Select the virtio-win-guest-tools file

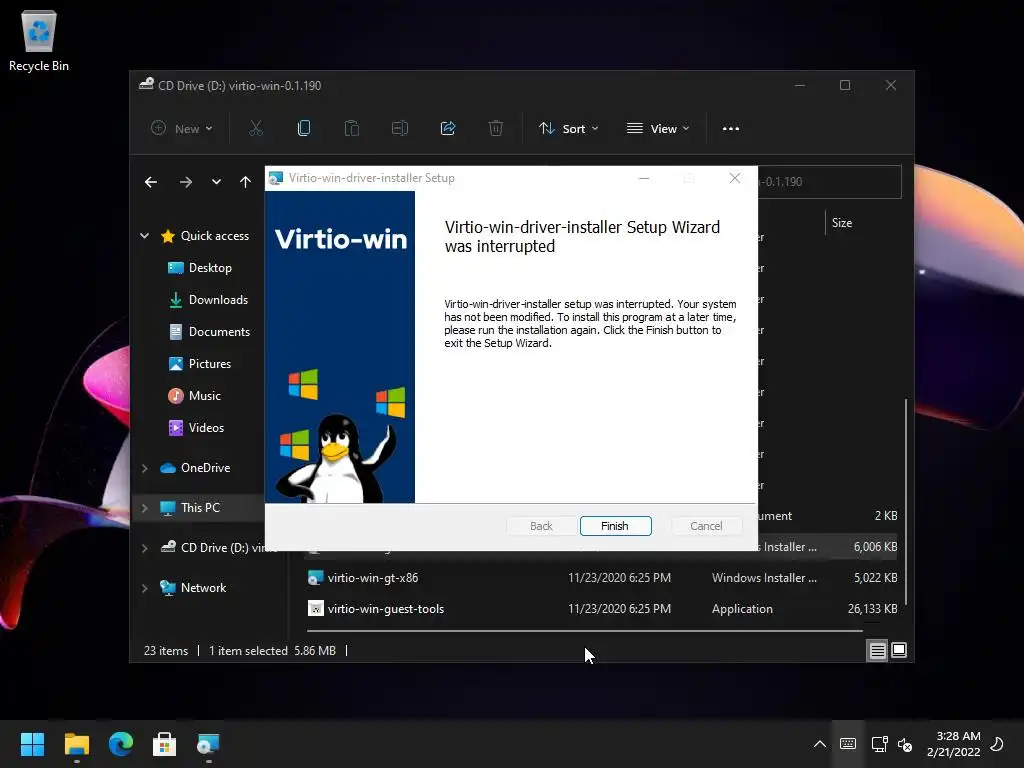pos(386,609)
